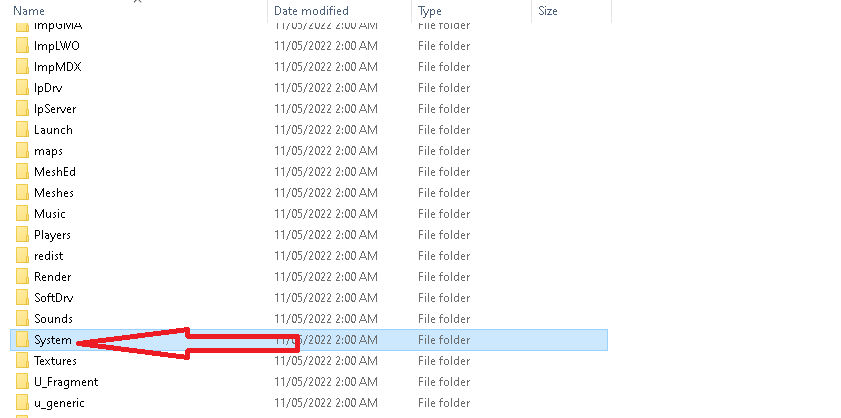This screenshot has height=418, width=841.
Task: Select the IpServer folder name
Action: coord(55,109)
